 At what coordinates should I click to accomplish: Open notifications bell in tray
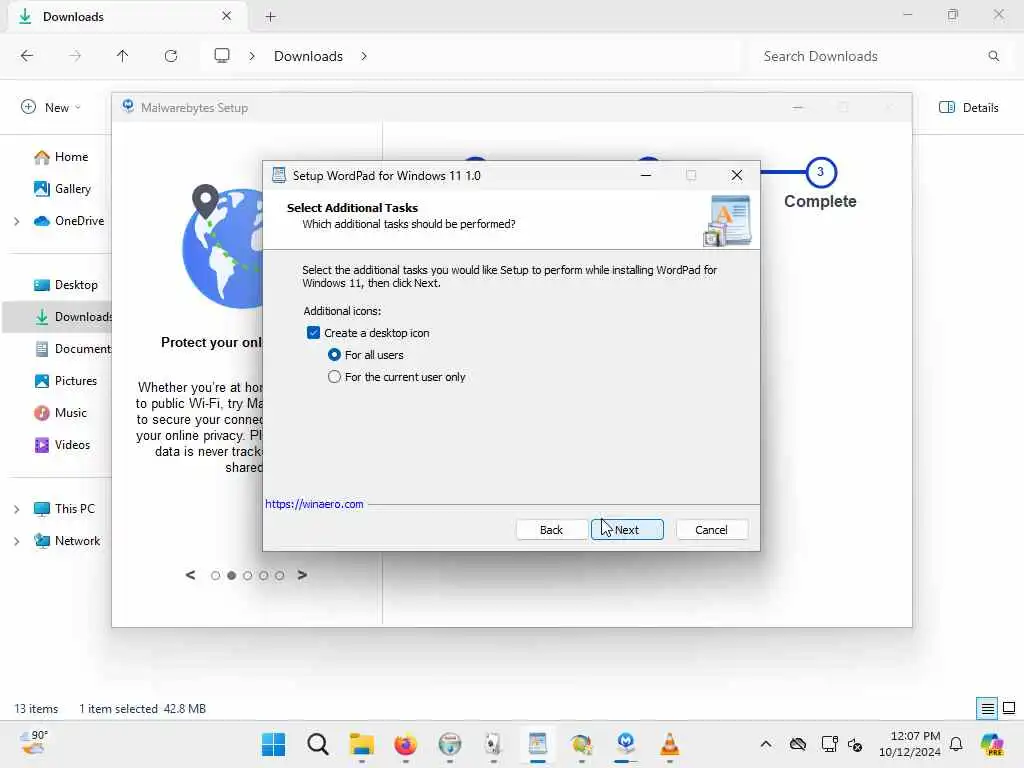pyautogui.click(x=956, y=744)
